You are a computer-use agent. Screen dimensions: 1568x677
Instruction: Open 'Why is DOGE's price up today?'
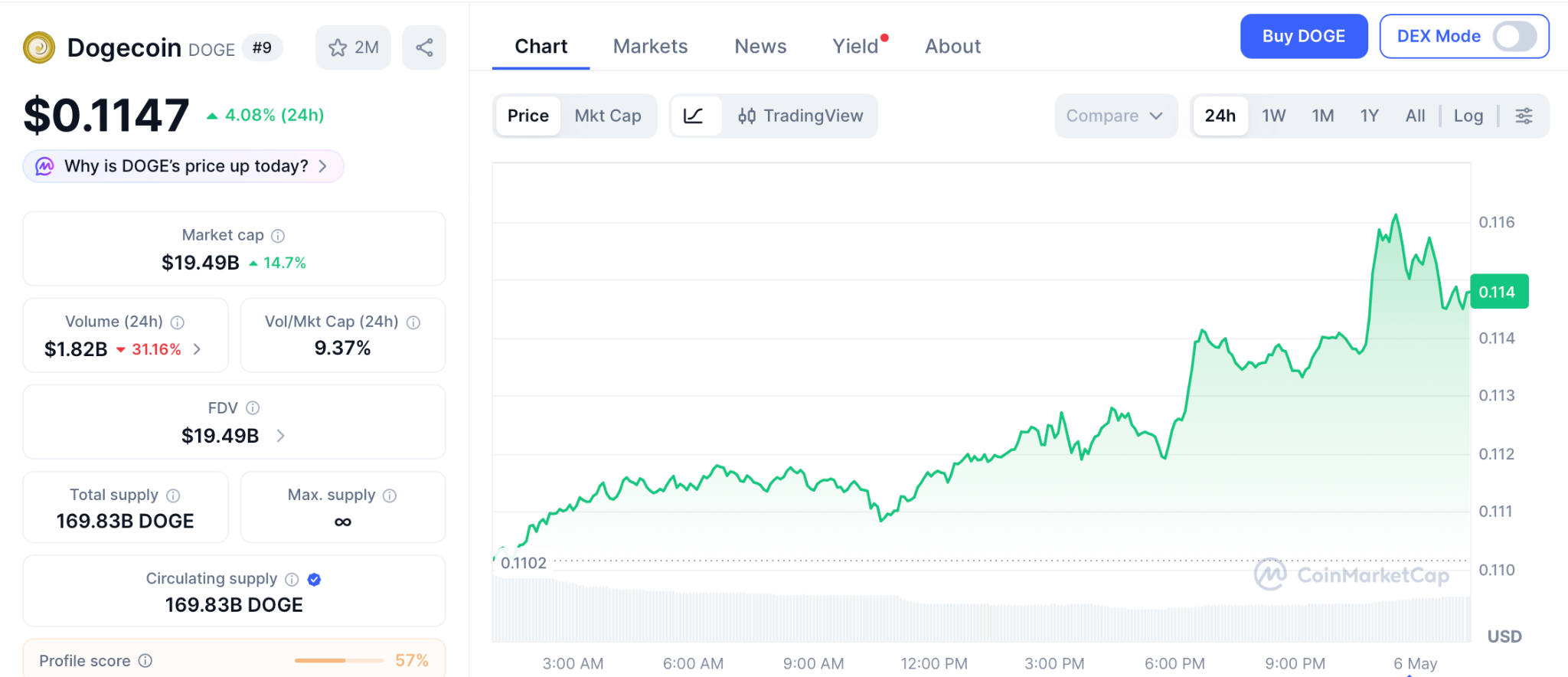184,166
